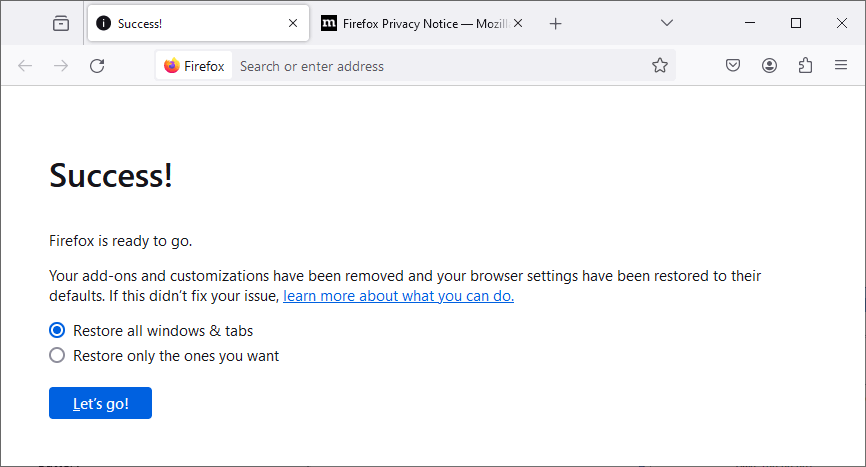Image resolution: width=866 pixels, height=467 pixels.
Task: Close the Success! tab
Action: click(x=293, y=23)
